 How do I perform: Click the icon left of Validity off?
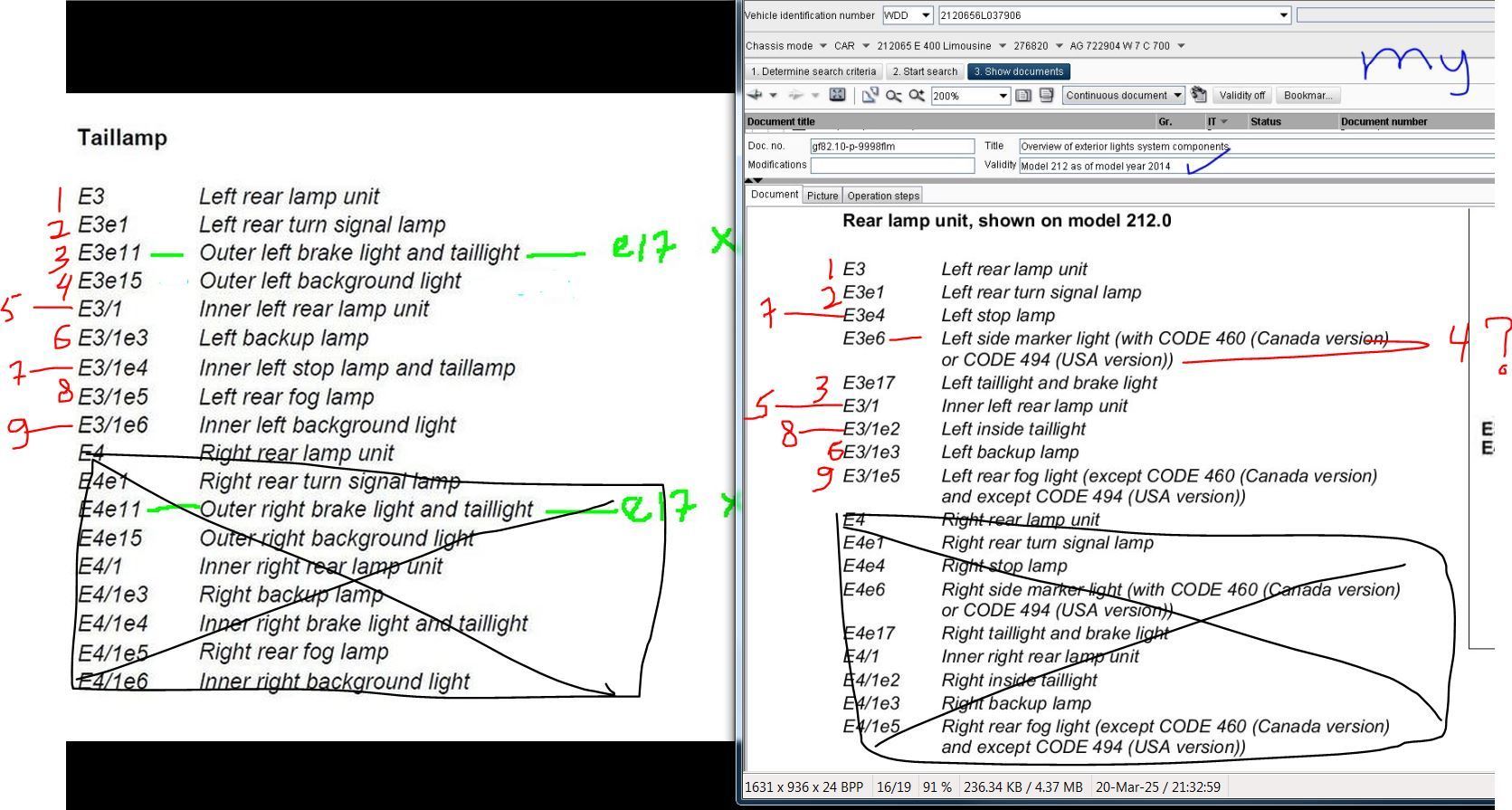1199,95
